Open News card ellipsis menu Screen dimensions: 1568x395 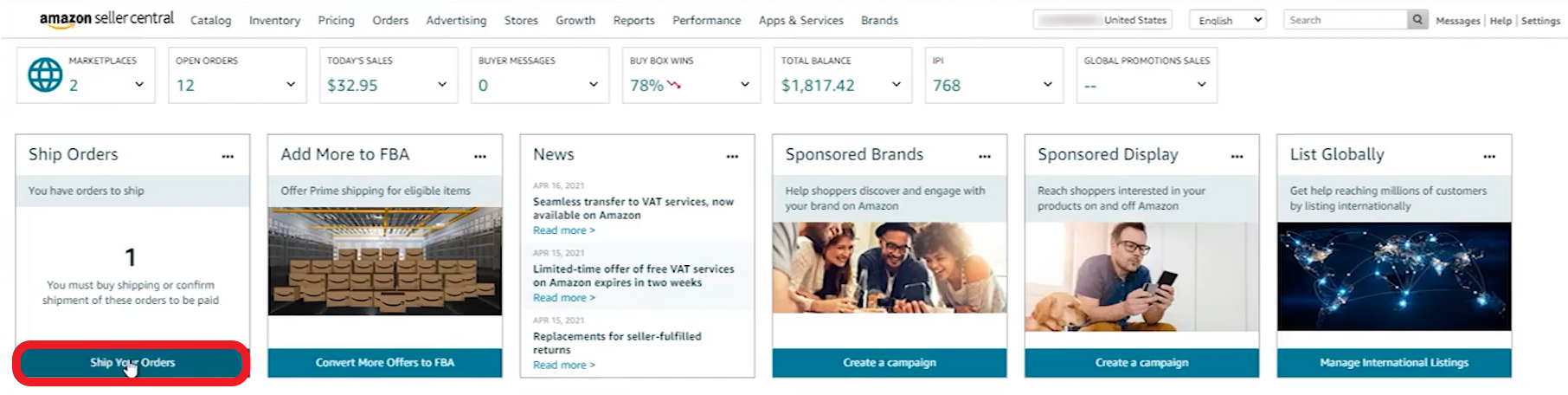point(733,157)
